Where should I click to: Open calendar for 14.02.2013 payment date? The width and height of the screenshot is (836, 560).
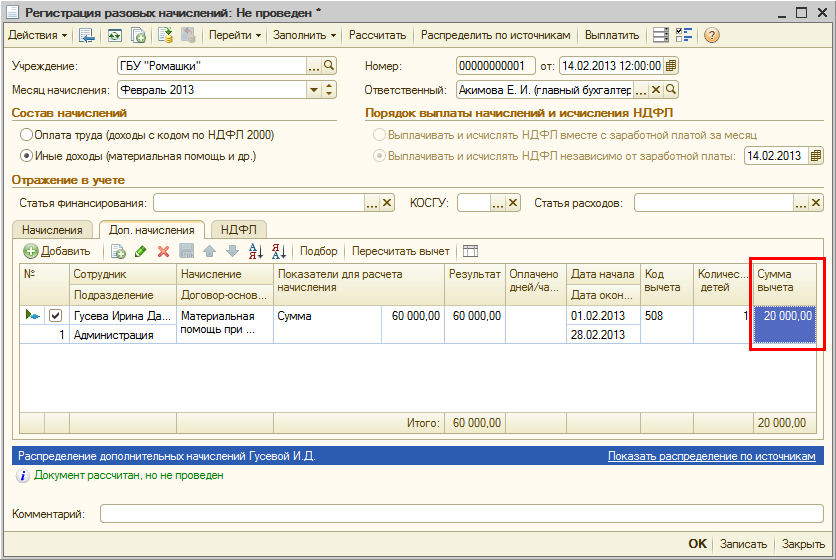pos(816,156)
